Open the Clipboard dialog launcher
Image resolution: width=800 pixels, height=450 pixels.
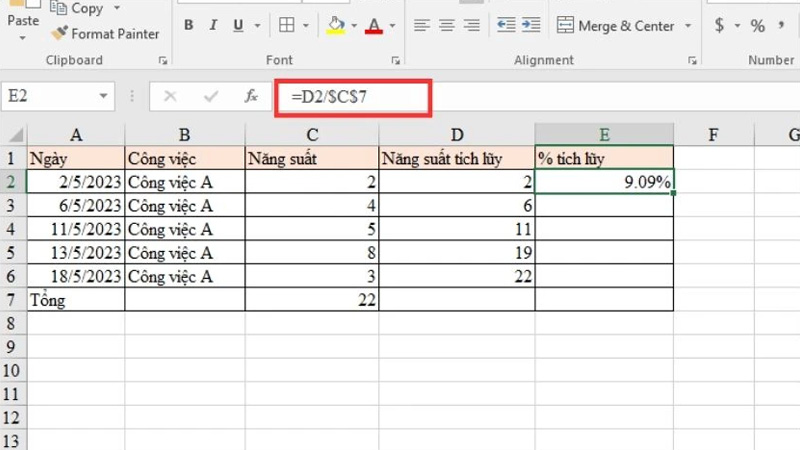point(163,61)
